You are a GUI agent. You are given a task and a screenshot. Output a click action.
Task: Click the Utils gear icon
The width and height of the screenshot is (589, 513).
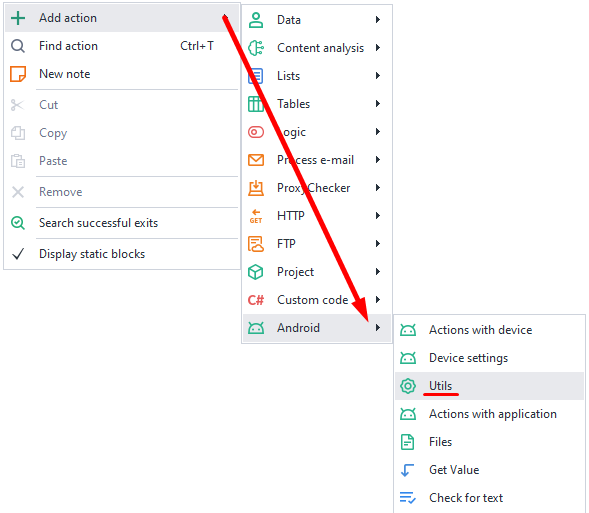[408, 386]
